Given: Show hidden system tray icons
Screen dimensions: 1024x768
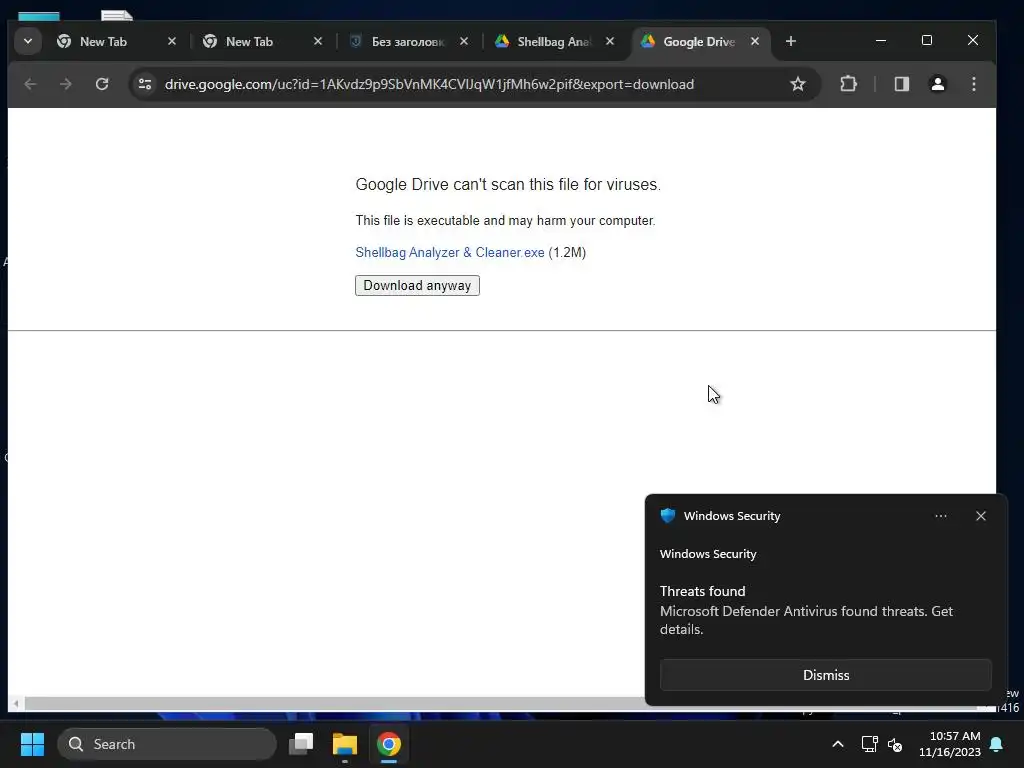Looking at the screenshot, I should click(x=838, y=744).
